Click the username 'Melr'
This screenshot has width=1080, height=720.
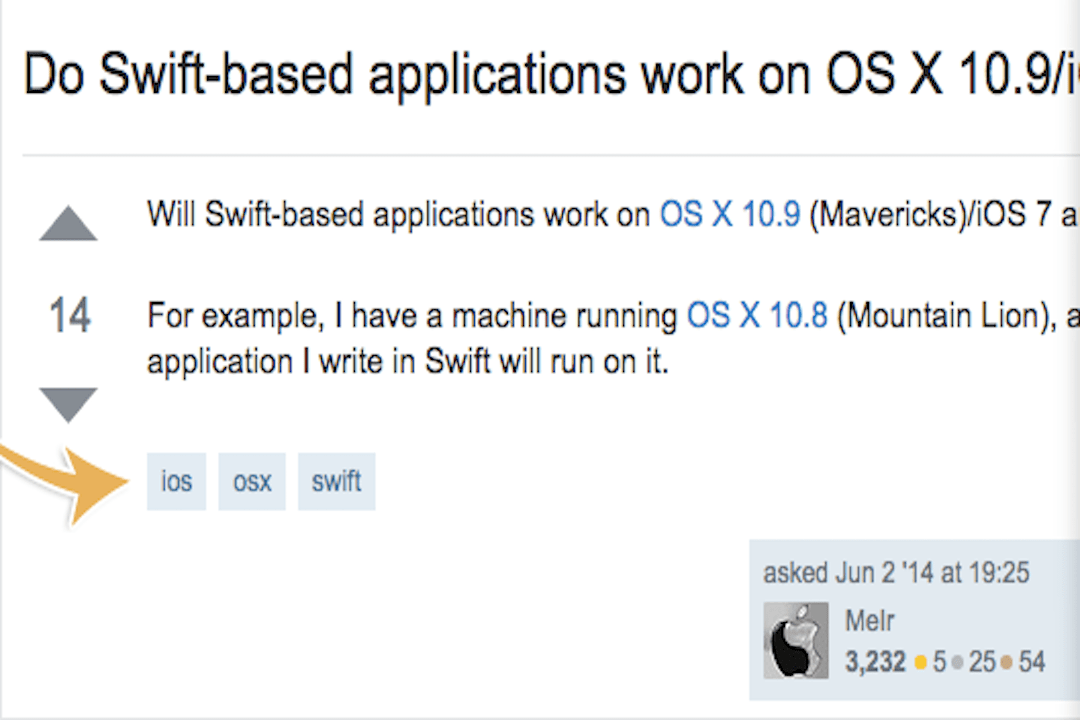869,620
